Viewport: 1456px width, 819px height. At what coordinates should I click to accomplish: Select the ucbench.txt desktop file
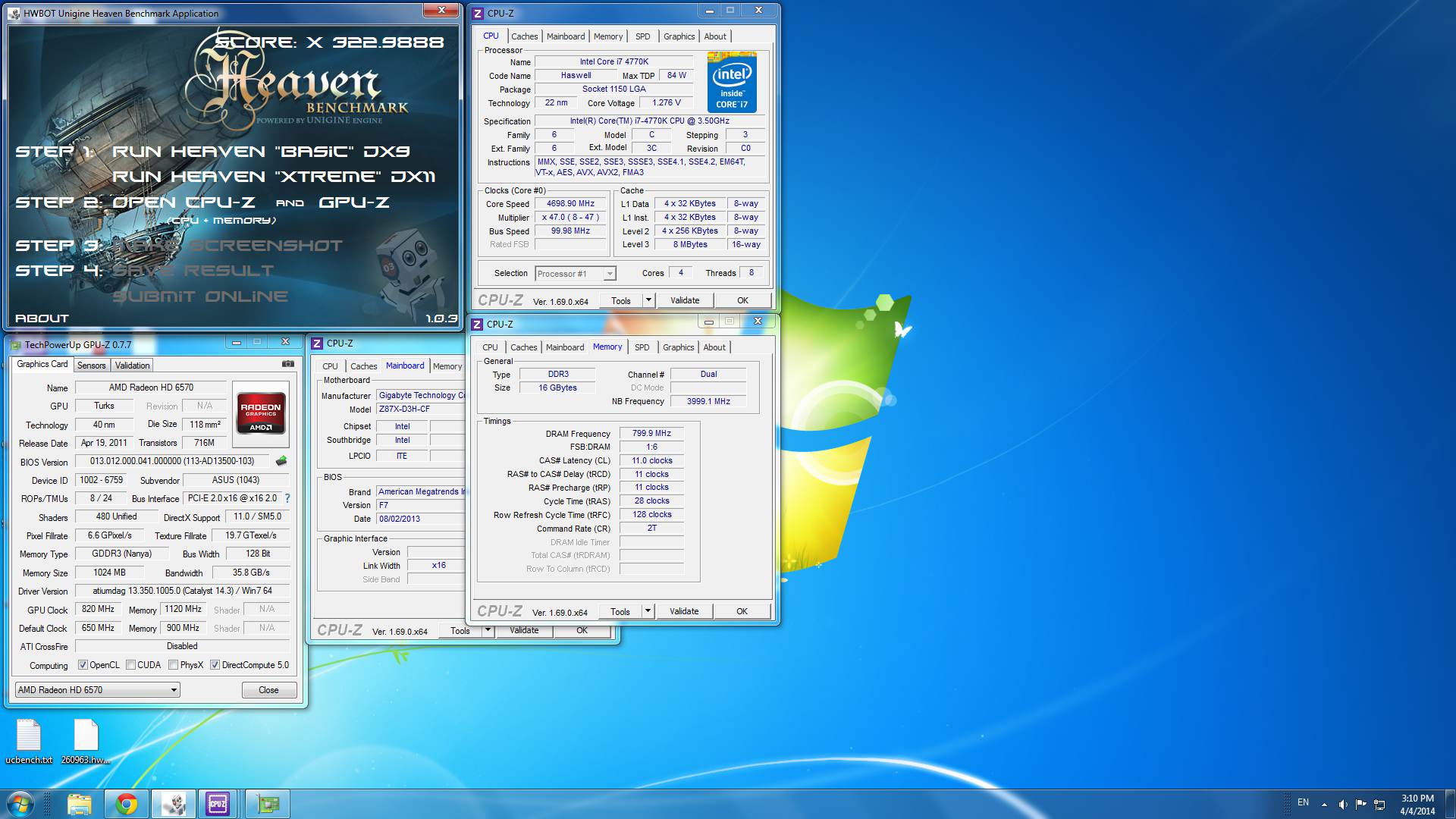click(29, 742)
